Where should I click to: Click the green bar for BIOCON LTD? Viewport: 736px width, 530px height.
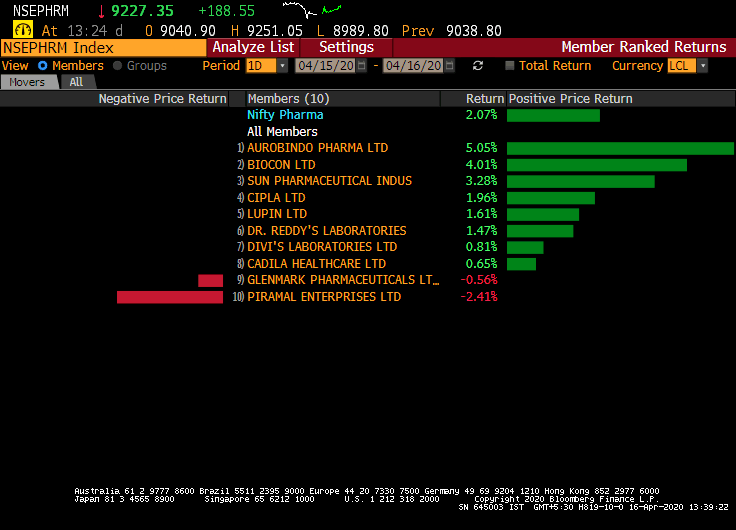(x=596, y=165)
